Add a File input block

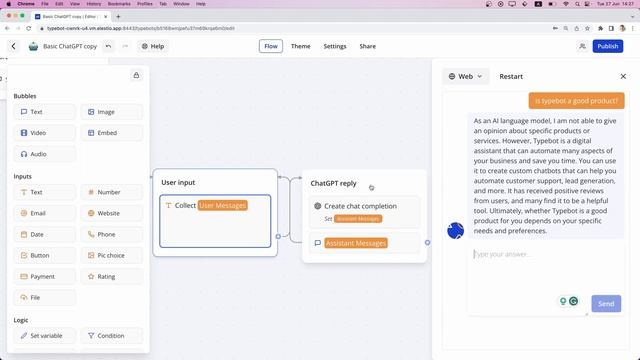point(44,298)
